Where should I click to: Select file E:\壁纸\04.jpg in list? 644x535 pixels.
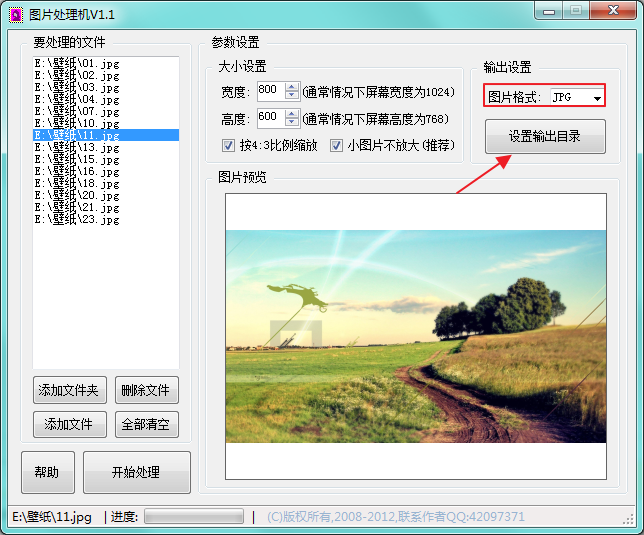click(106, 99)
